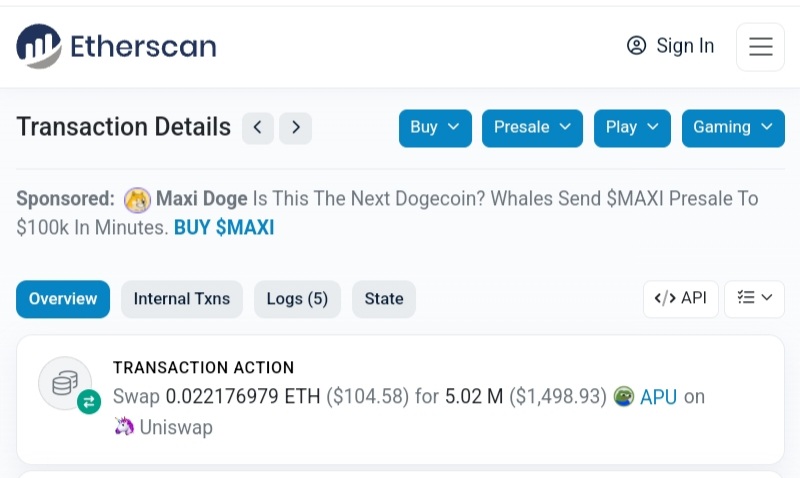This screenshot has width=800, height=478.
Task: Open the hamburger navigation menu
Action: pos(760,46)
